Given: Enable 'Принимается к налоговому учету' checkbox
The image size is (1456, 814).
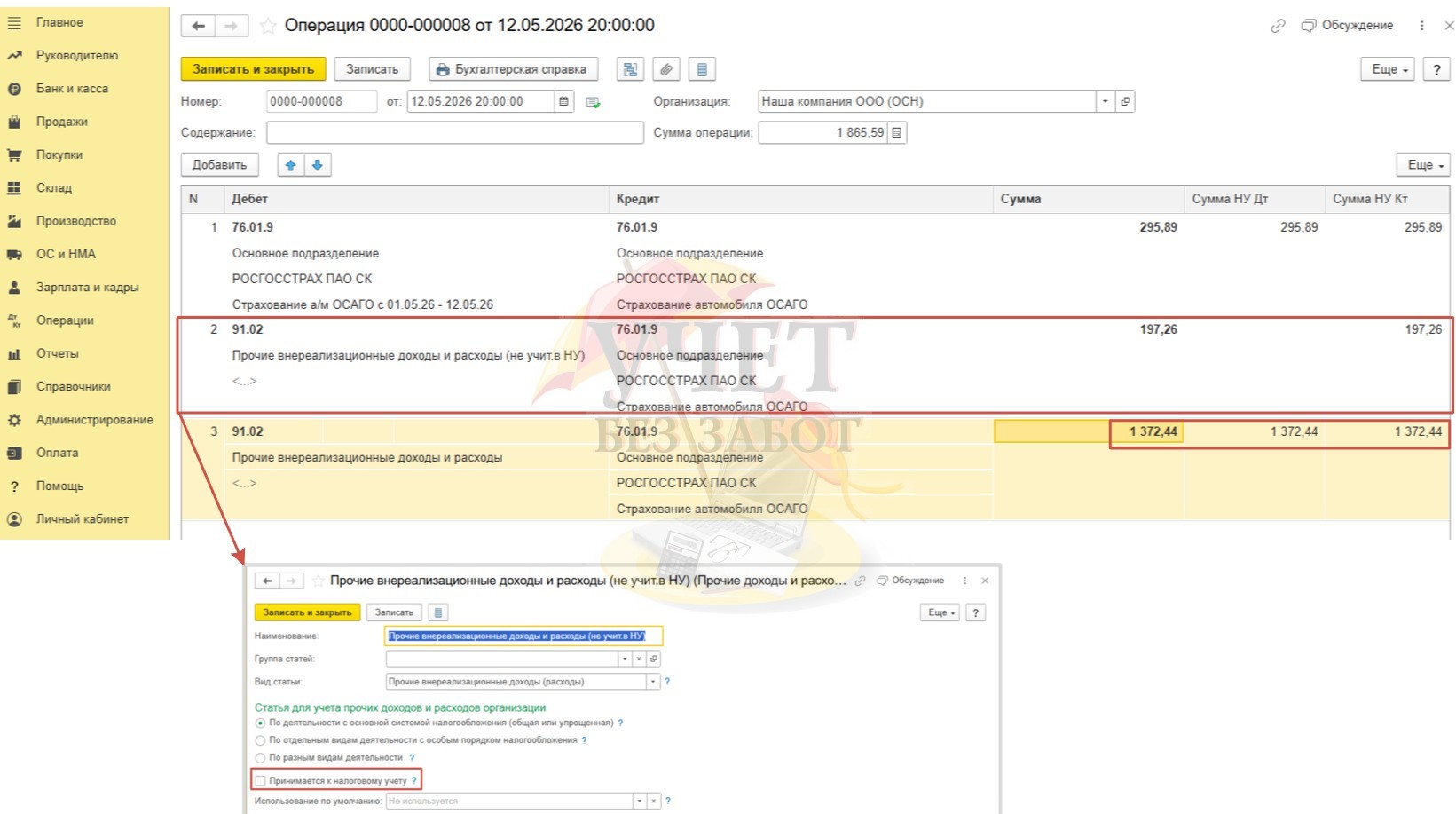Looking at the screenshot, I should tap(261, 781).
